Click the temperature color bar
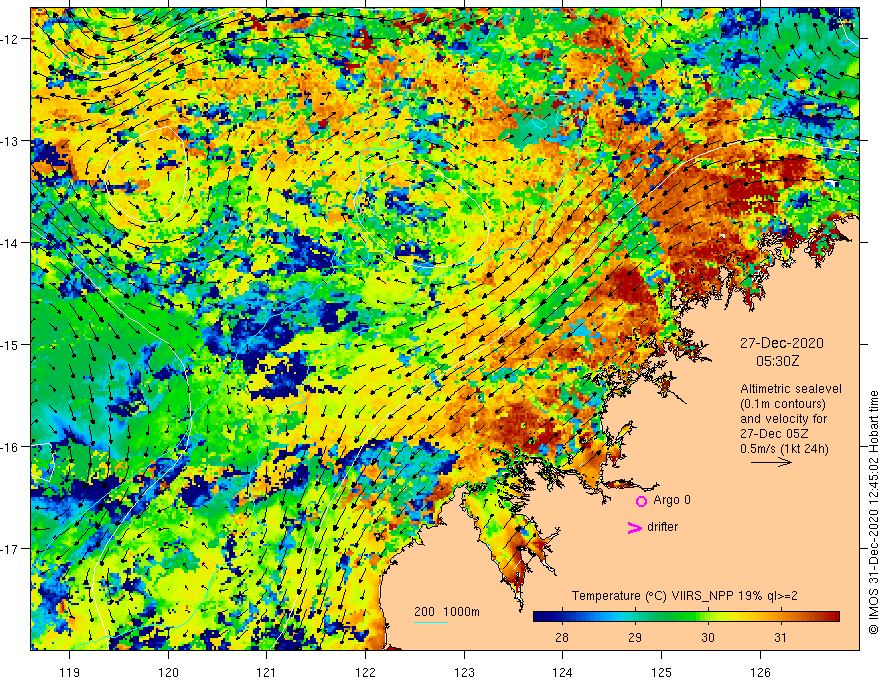 coord(686,617)
